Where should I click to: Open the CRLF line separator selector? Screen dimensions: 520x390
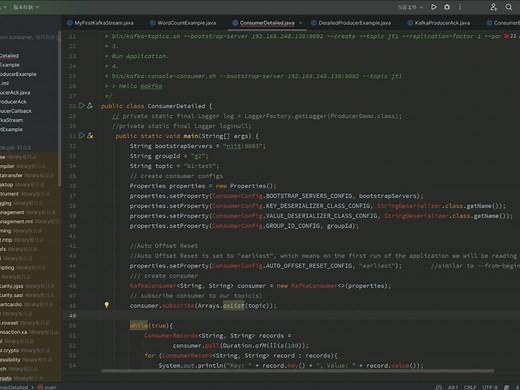click(x=470, y=387)
